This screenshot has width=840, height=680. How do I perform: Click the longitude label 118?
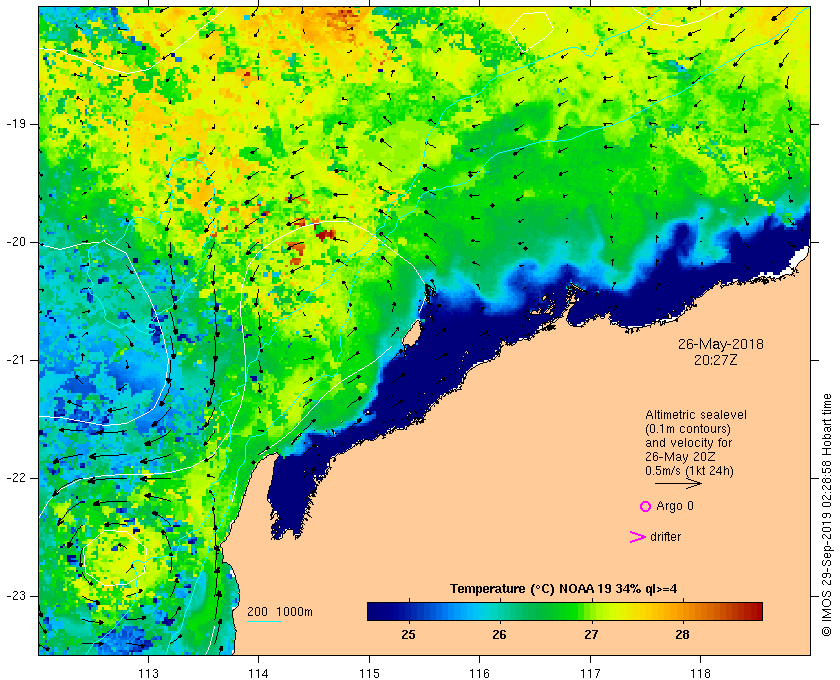[x=701, y=673]
